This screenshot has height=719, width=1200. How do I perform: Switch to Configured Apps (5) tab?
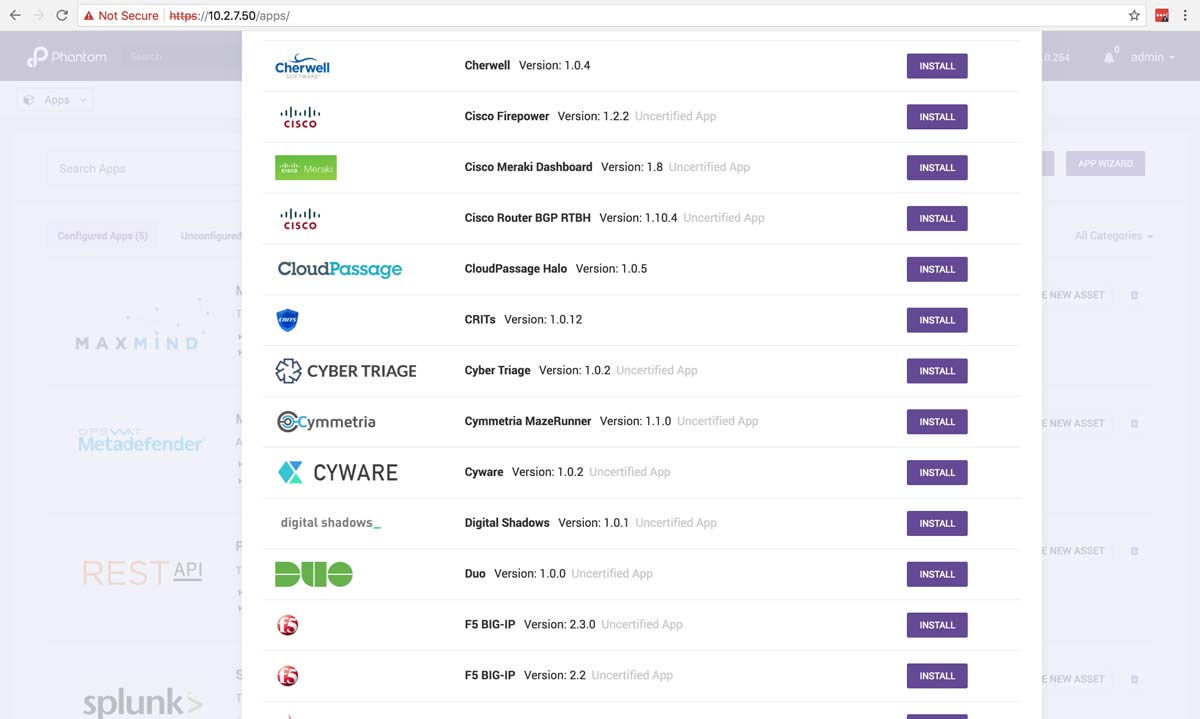point(102,236)
